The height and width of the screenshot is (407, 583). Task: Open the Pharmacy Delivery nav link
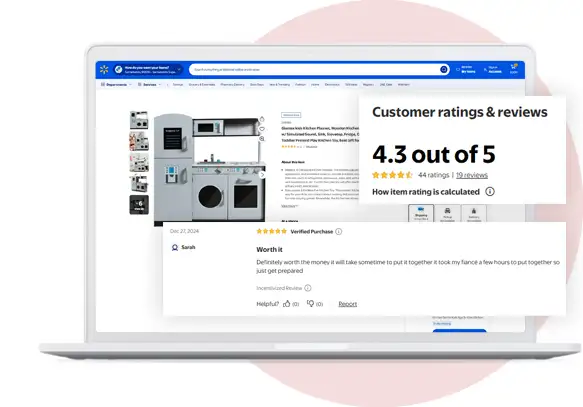232,85
